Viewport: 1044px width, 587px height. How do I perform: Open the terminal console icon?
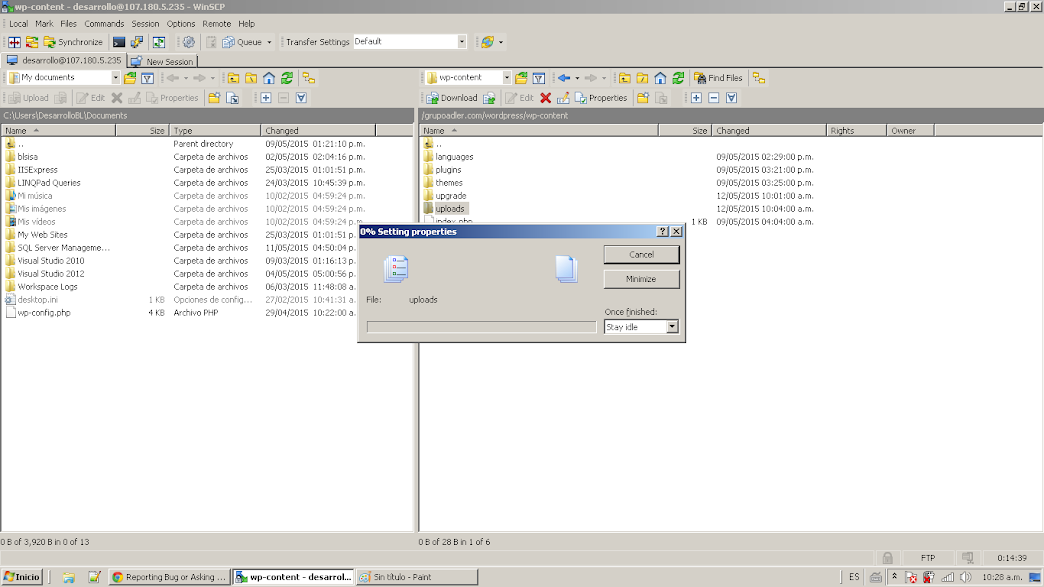(x=119, y=42)
